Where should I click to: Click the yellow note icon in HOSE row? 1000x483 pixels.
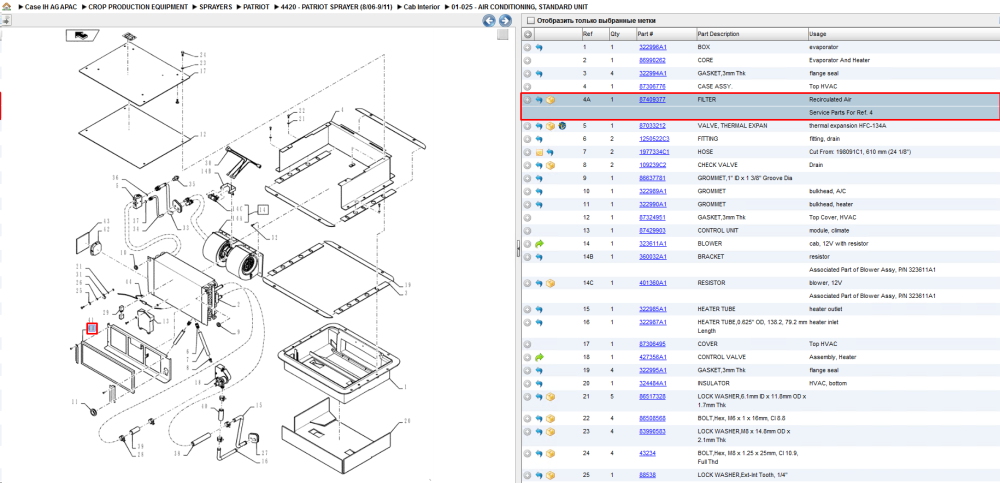tap(539, 152)
